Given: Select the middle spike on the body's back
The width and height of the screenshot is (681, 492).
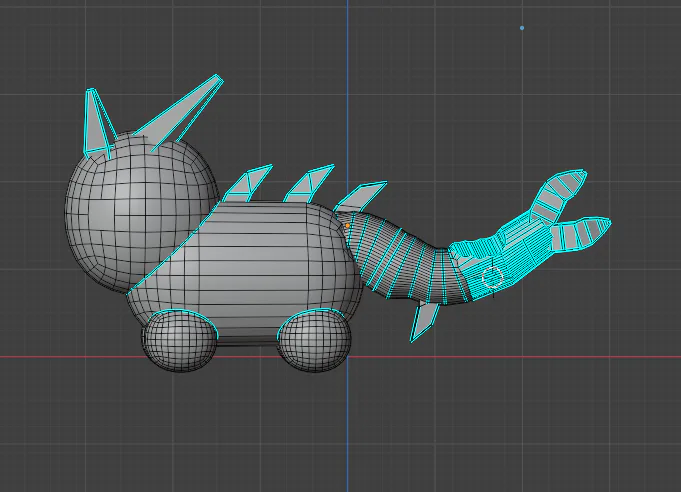Looking at the screenshot, I should click(309, 183).
